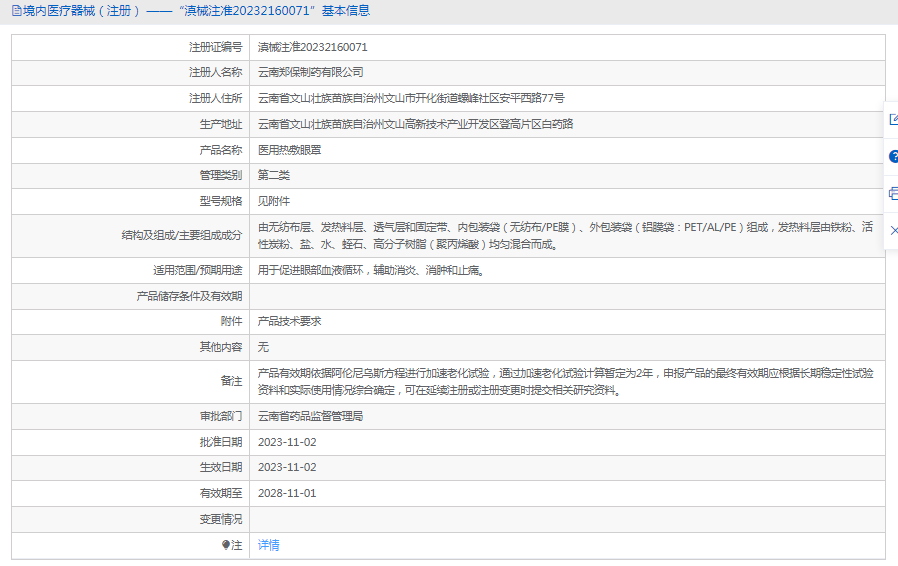Open the 详情 link
898x566 pixels.
click(269, 545)
